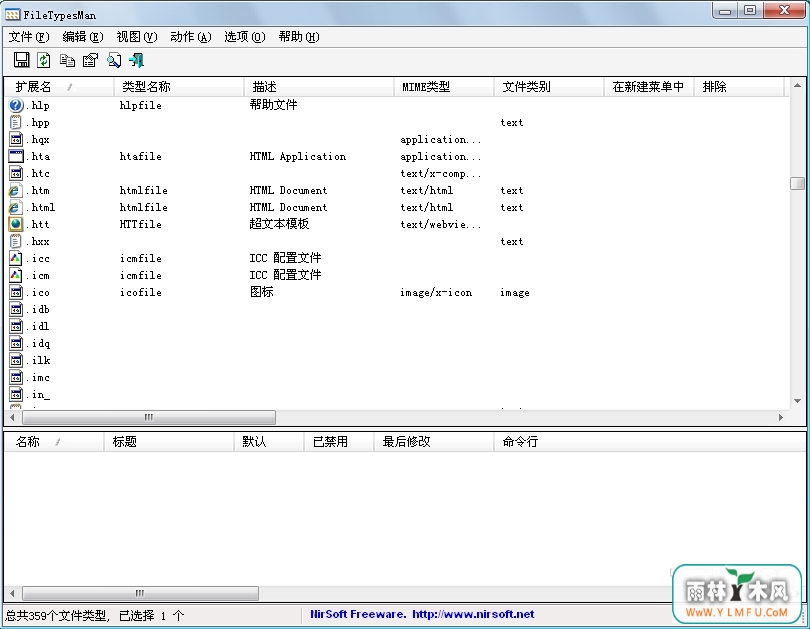Open the 动作(A) menu
Screen dimensions: 810x629
click(191, 37)
